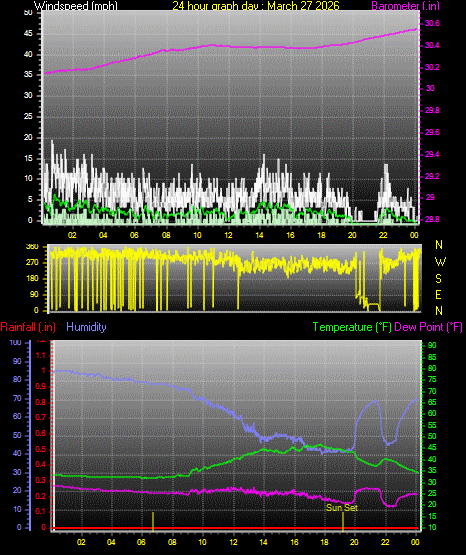Image resolution: width=466 pixels, height=555 pixels.
Task: Click the blue humidity "100" tick label
Action: click(15, 343)
